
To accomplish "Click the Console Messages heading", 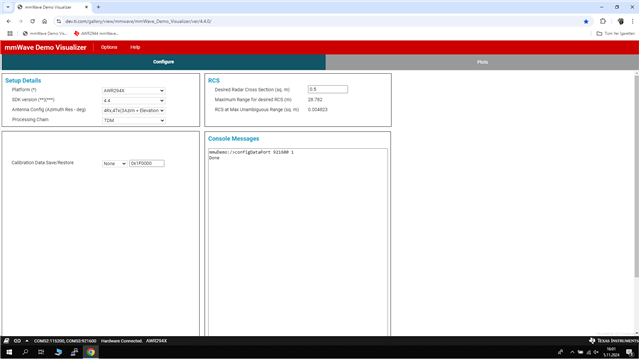I will point(233,139).
